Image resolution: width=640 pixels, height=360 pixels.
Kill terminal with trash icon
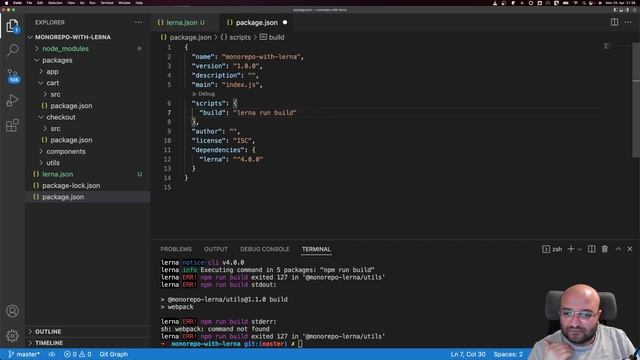604,249
